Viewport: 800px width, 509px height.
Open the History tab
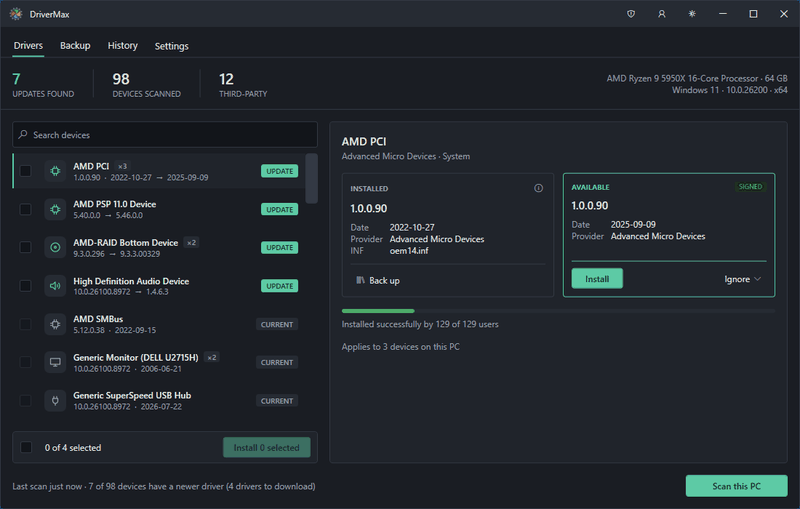(122, 45)
